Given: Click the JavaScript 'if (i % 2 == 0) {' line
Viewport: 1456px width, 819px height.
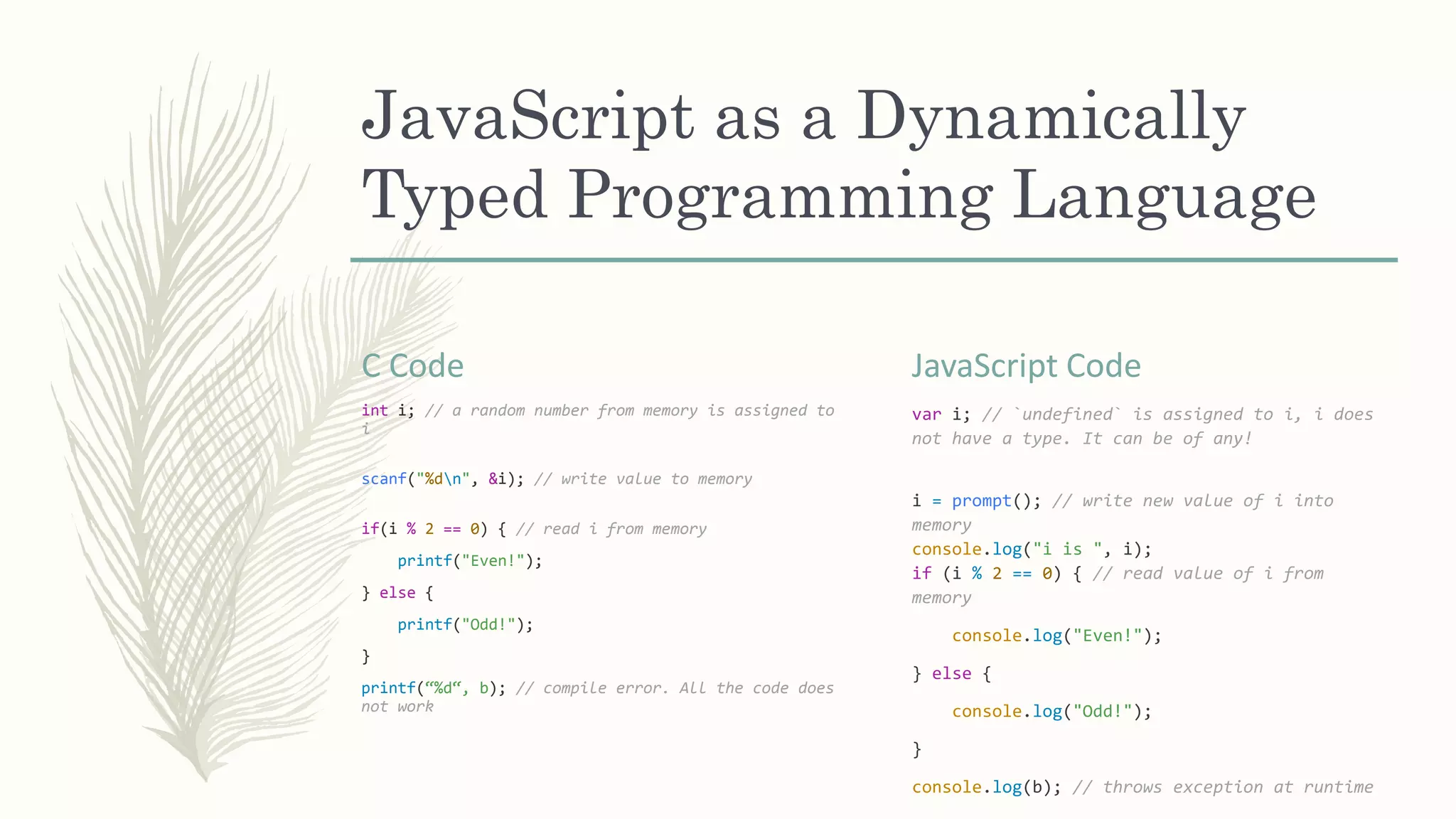Looking at the screenshot, I should click(x=997, y=574).
